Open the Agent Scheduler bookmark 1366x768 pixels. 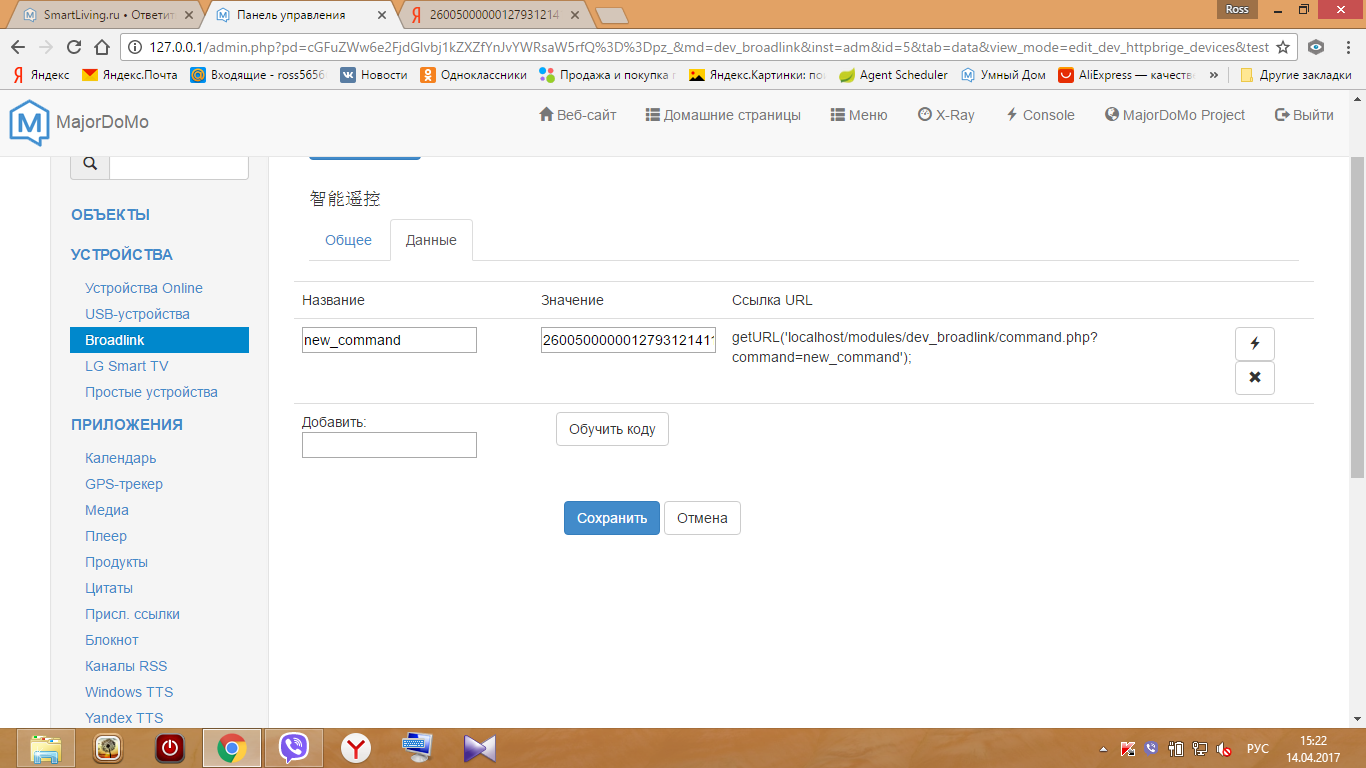coord(893,75)
